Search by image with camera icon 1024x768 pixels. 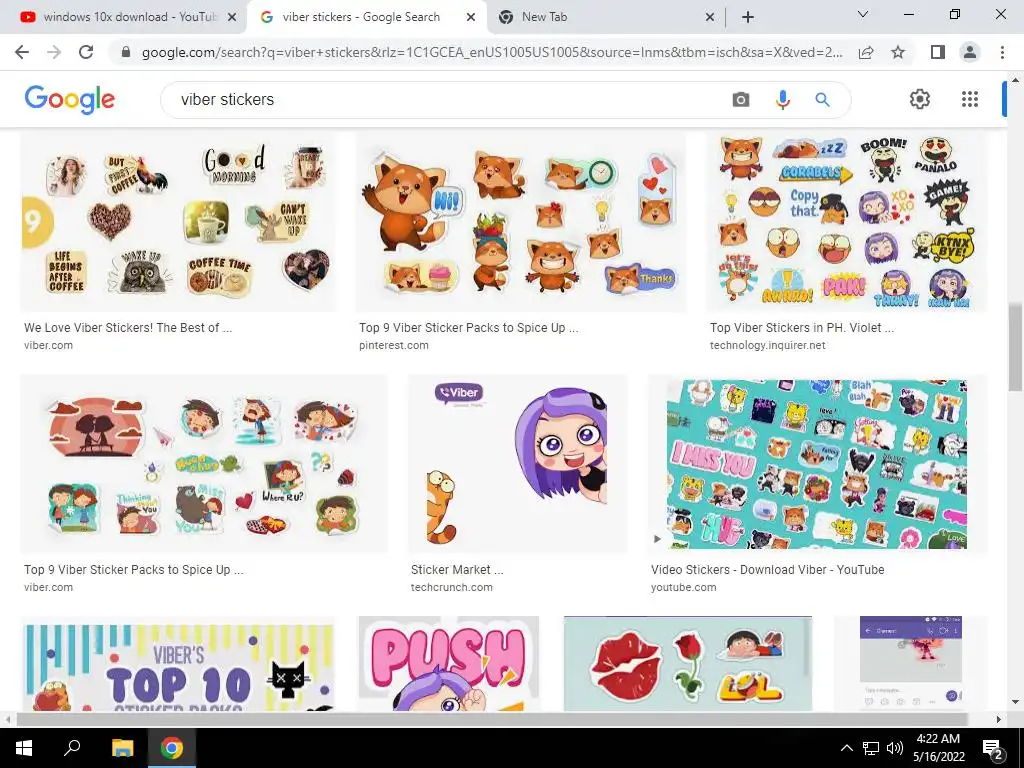[741, 100]
